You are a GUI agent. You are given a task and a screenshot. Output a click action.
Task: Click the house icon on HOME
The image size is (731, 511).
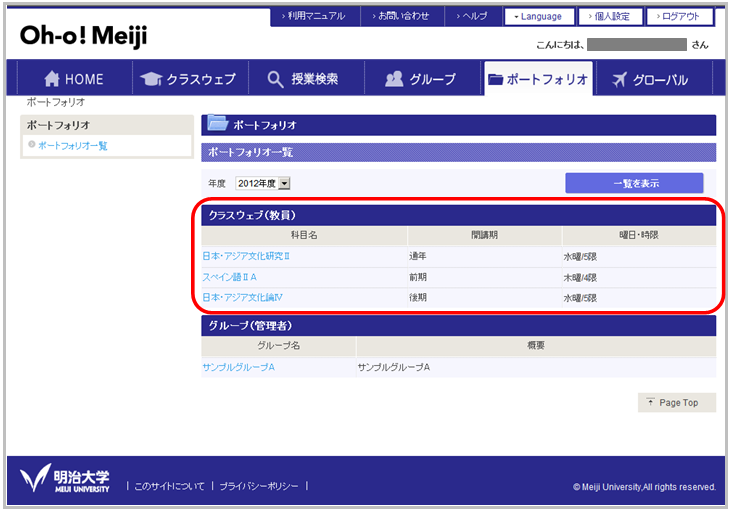tap(52, 79)
